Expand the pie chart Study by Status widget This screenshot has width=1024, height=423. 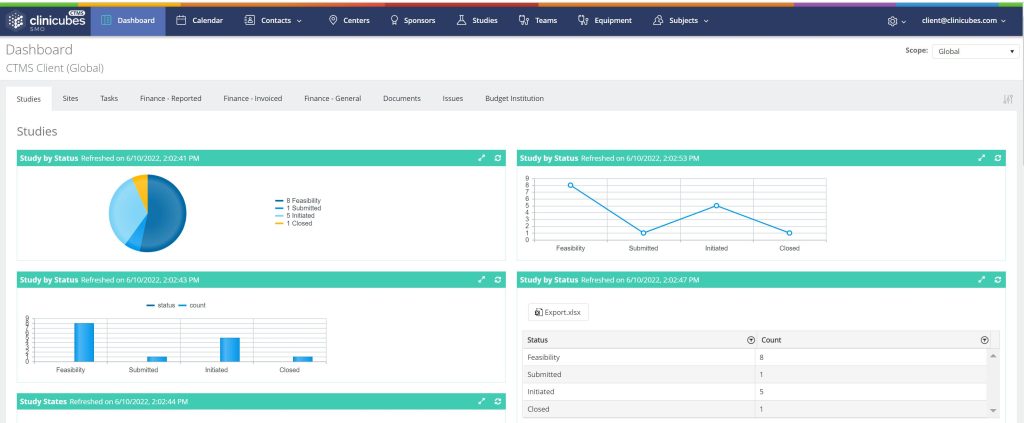coord(482,158)
